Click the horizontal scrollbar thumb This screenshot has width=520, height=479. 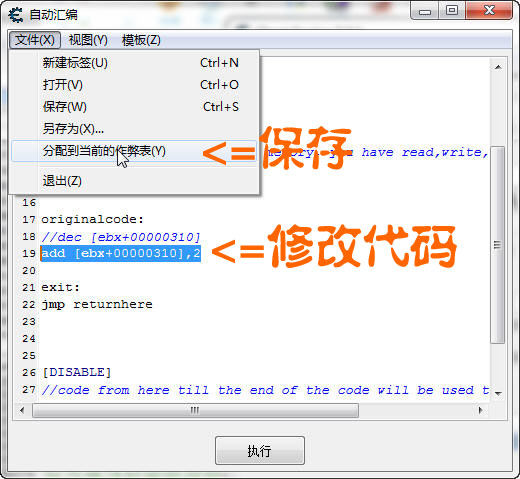coord(195,410)
